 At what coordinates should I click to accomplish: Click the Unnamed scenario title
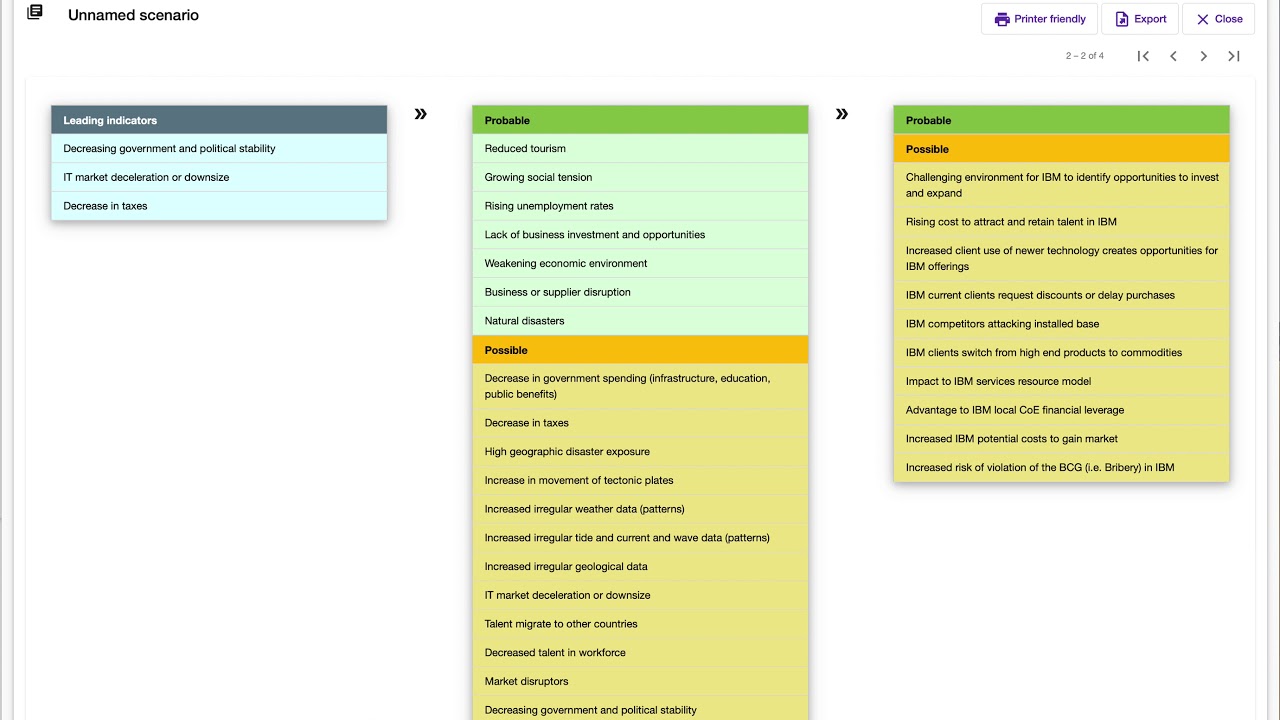[133, 15]
